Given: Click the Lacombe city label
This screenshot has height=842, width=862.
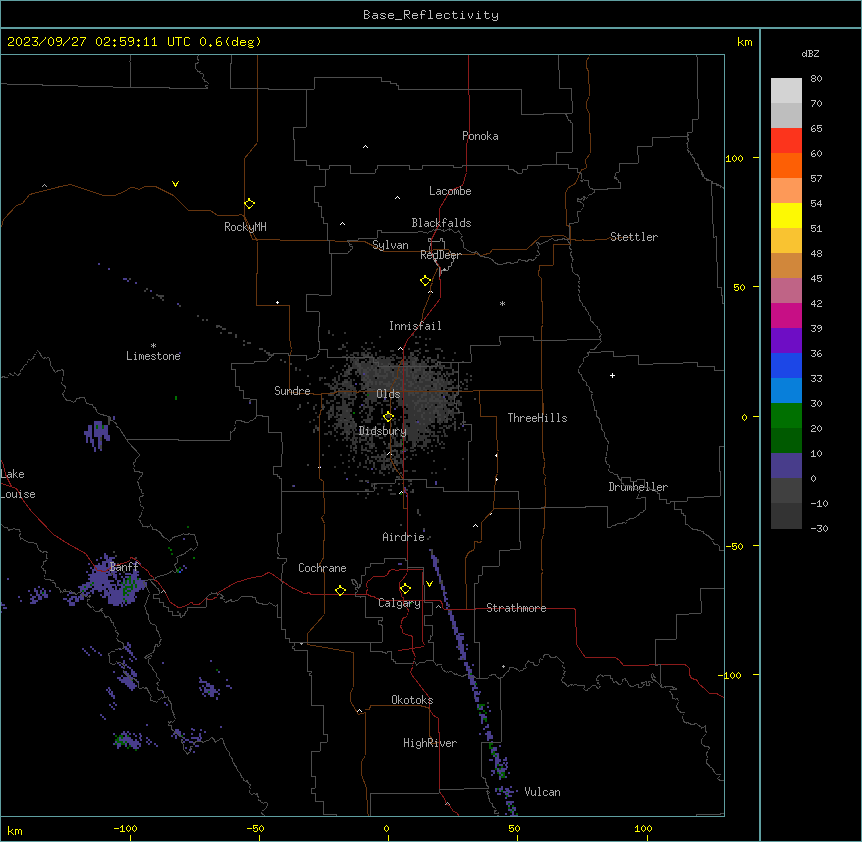Looking at the screenshot, I should point(450,191).
